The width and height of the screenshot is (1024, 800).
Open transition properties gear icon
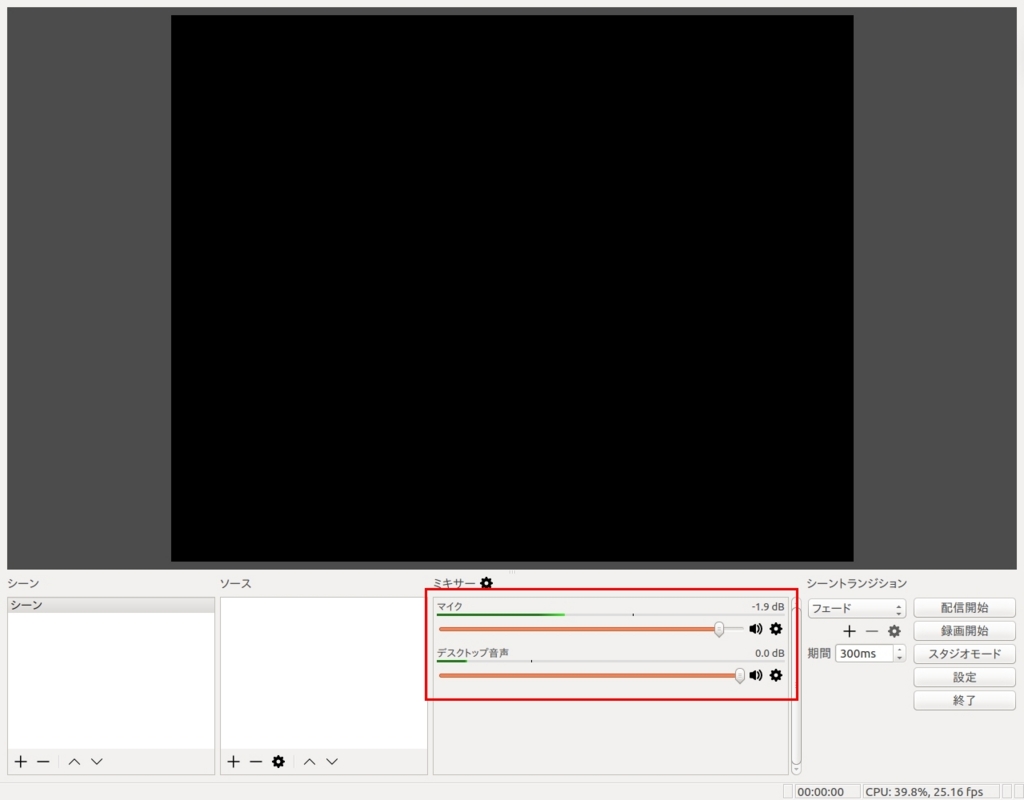[x=894, y=631]
